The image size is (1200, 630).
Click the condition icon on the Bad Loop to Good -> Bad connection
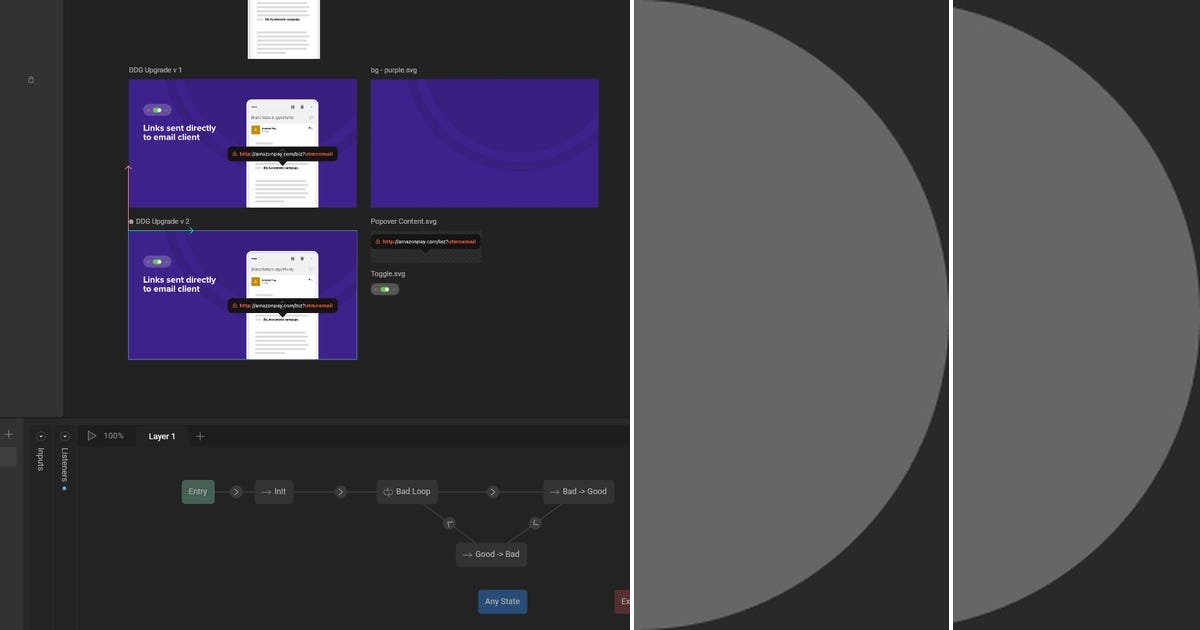click(448, 522)
